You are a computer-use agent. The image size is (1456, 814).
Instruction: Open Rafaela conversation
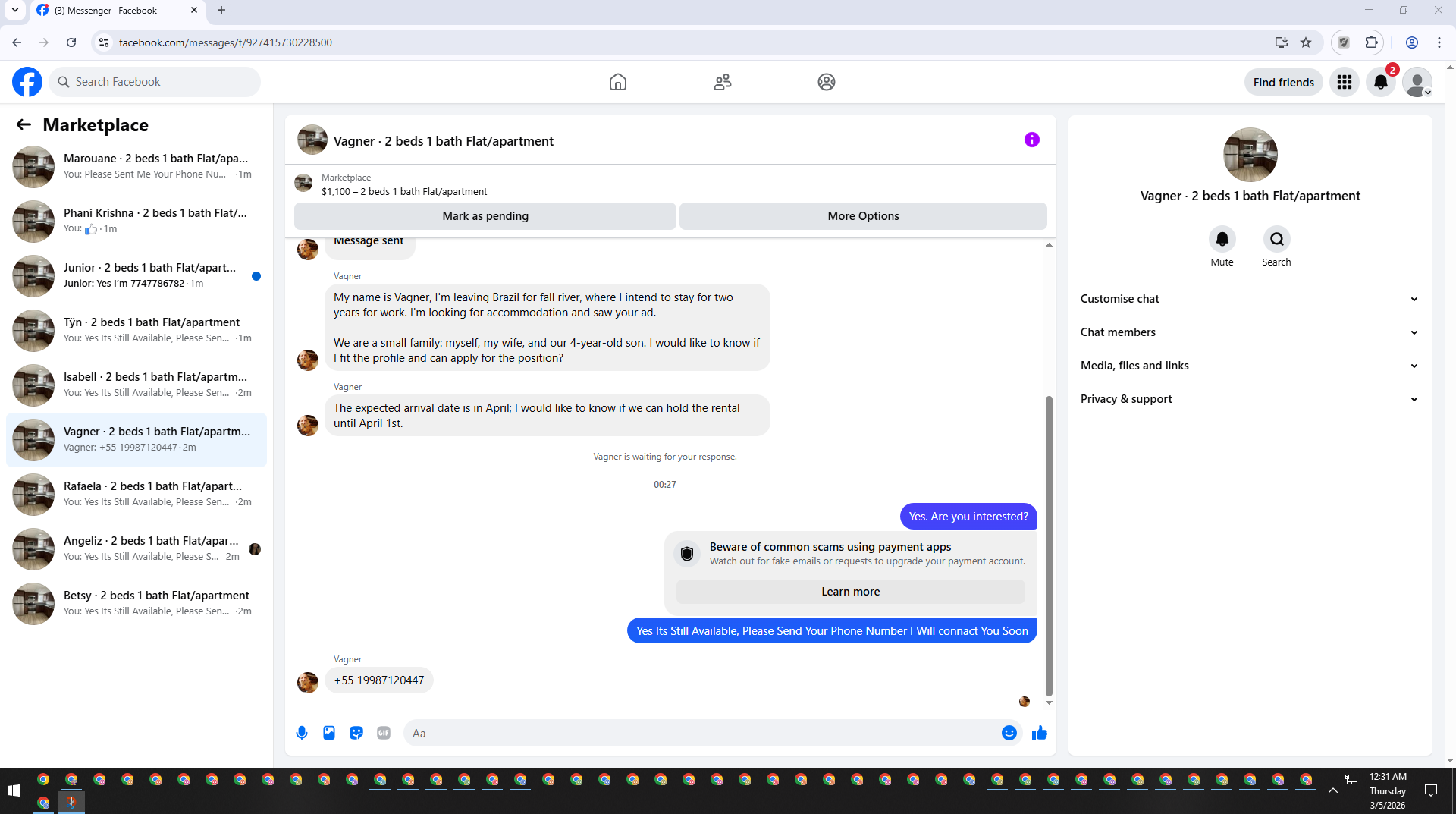click(x=136, y=495)
